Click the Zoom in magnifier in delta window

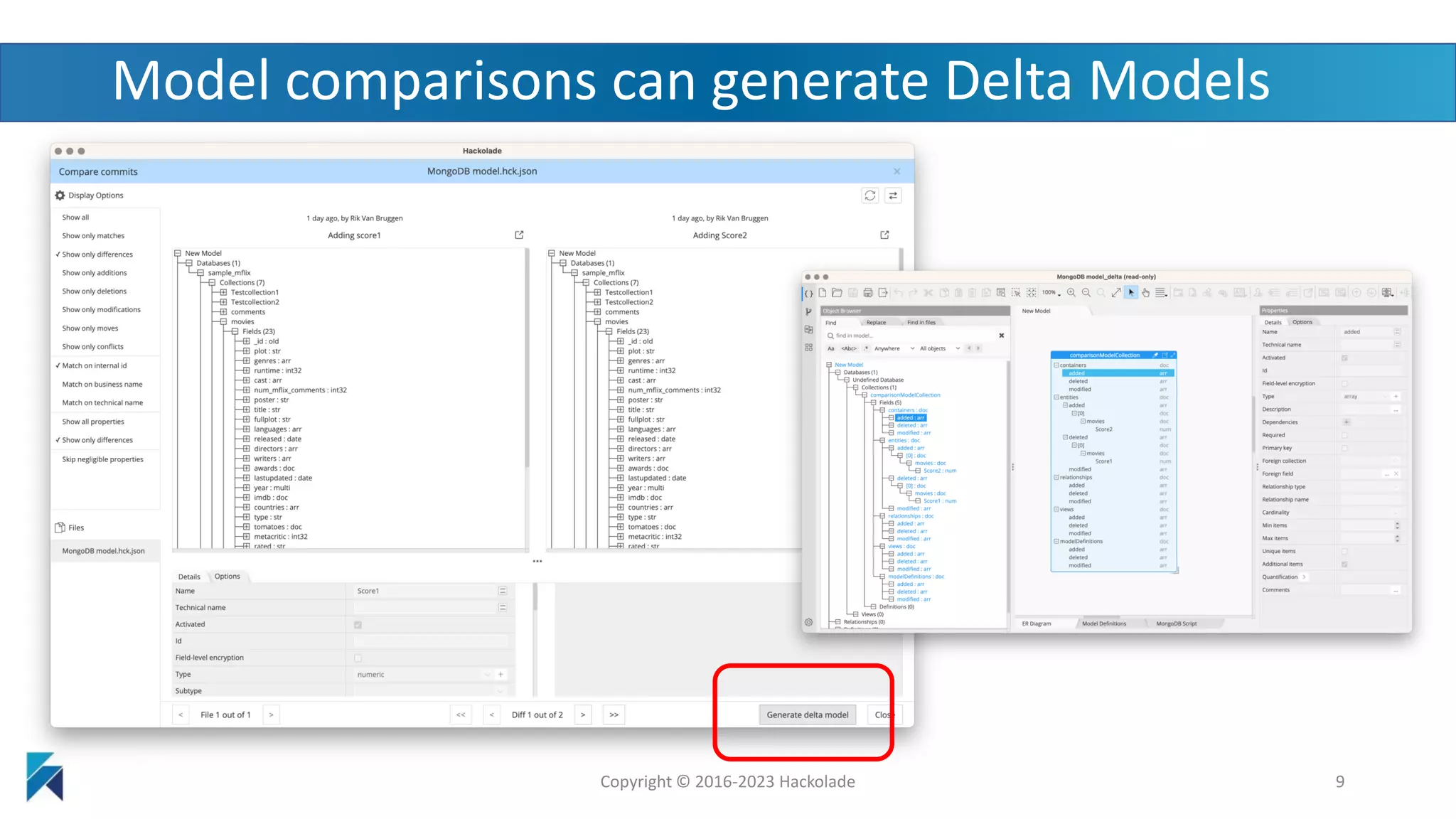[x=1071, y=293]
